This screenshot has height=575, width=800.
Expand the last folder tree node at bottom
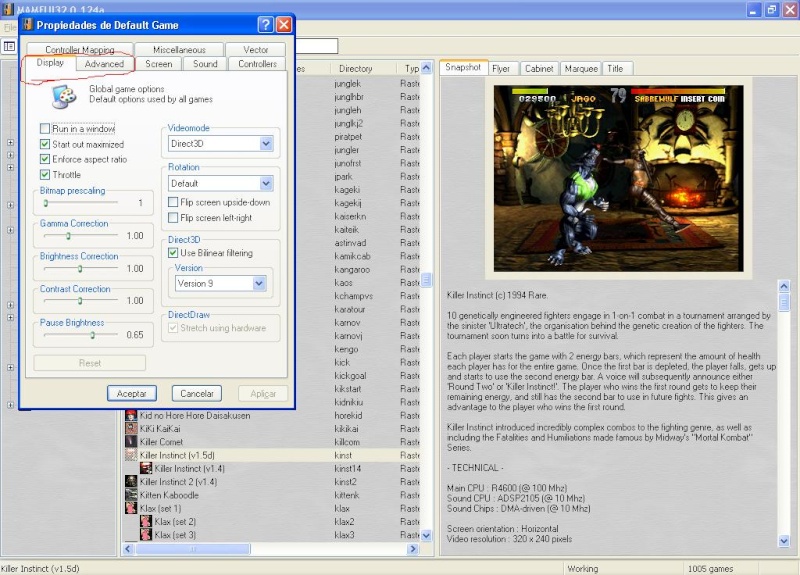click(x=10, y=405)
